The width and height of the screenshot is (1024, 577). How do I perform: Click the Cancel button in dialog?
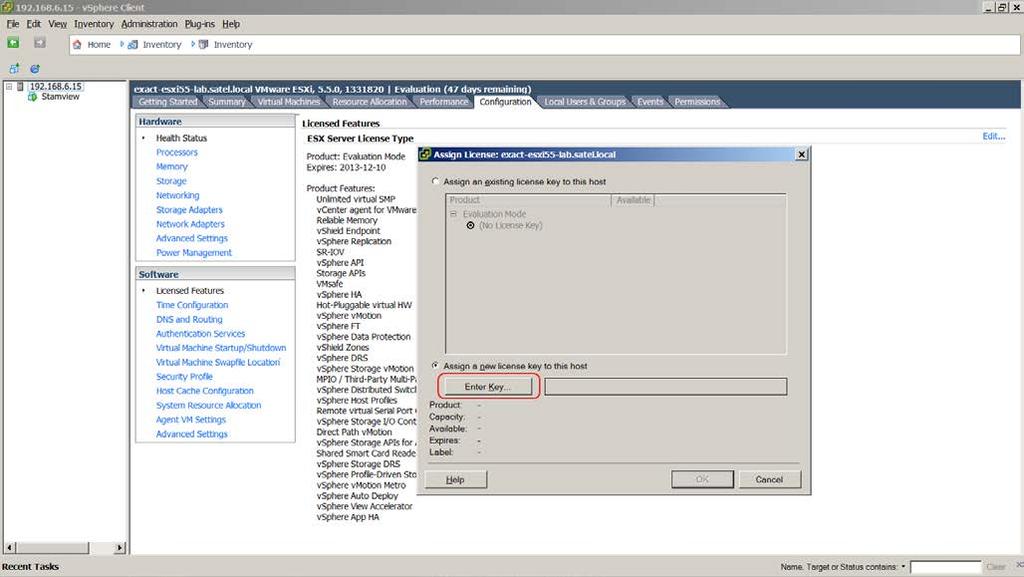pos(769,479)
